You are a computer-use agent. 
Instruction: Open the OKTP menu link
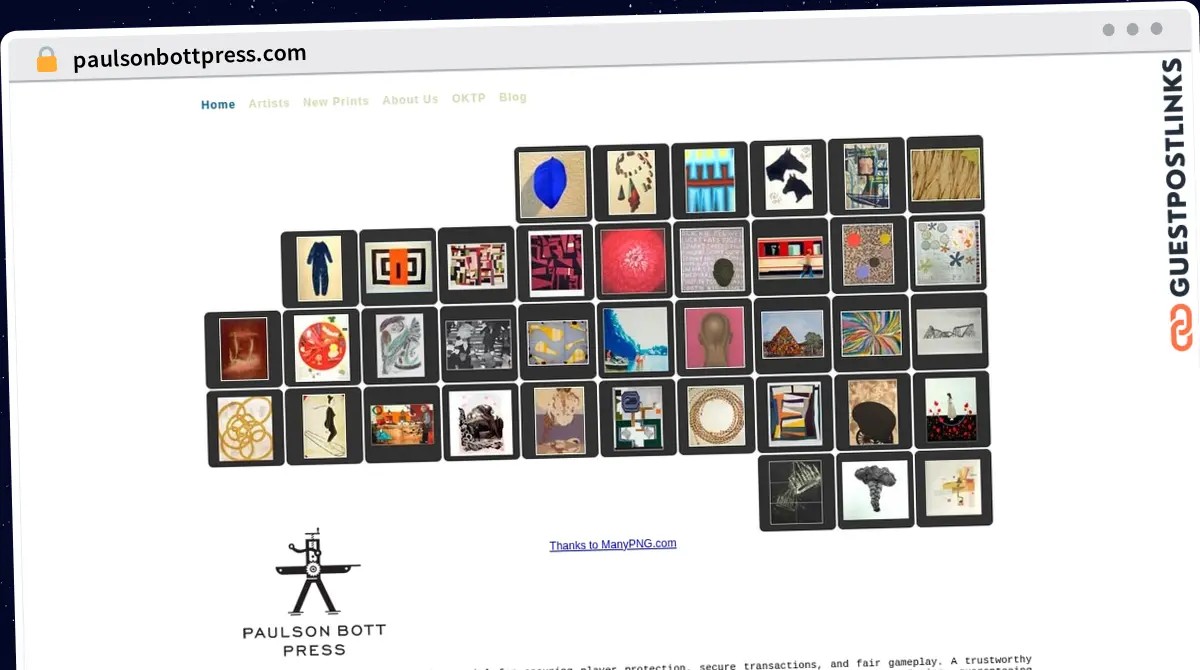click(468, 98)
